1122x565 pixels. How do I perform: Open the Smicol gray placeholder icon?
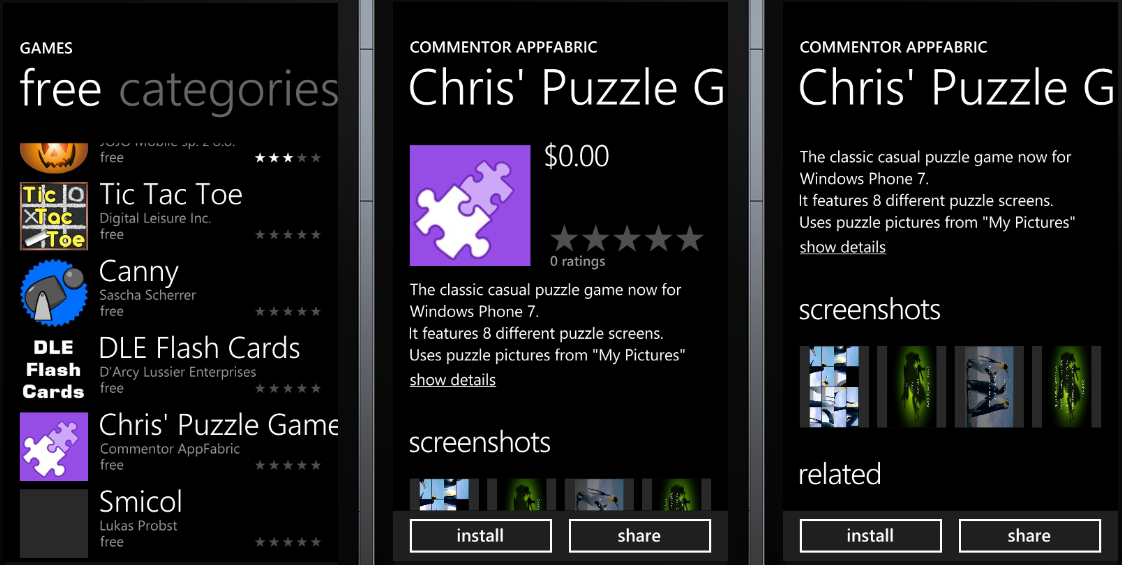54,524
